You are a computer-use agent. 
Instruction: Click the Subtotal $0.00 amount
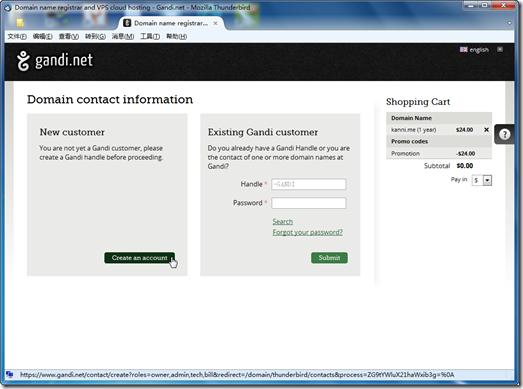click(465, 166)
